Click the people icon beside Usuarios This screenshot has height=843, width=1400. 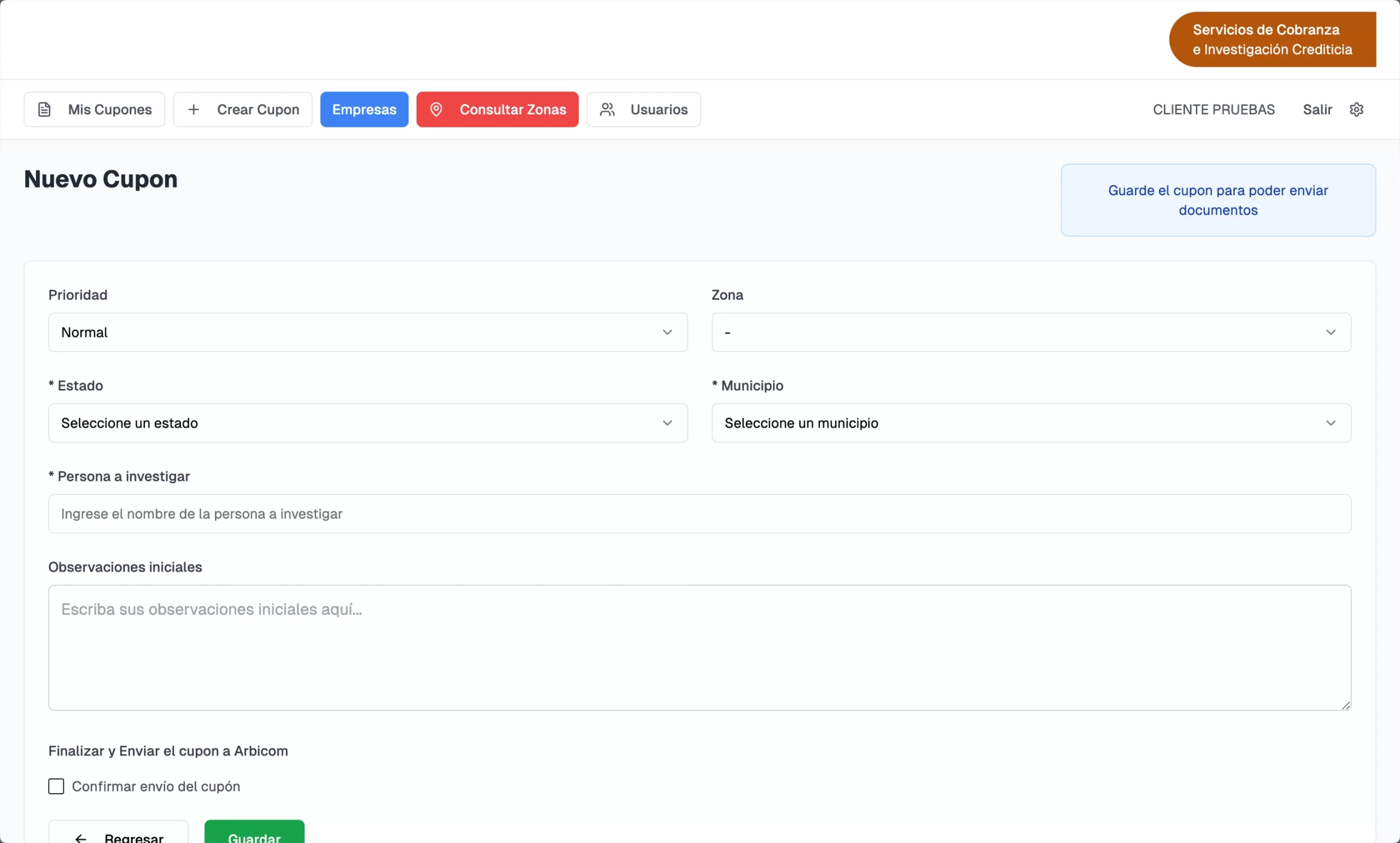(608, 109)
